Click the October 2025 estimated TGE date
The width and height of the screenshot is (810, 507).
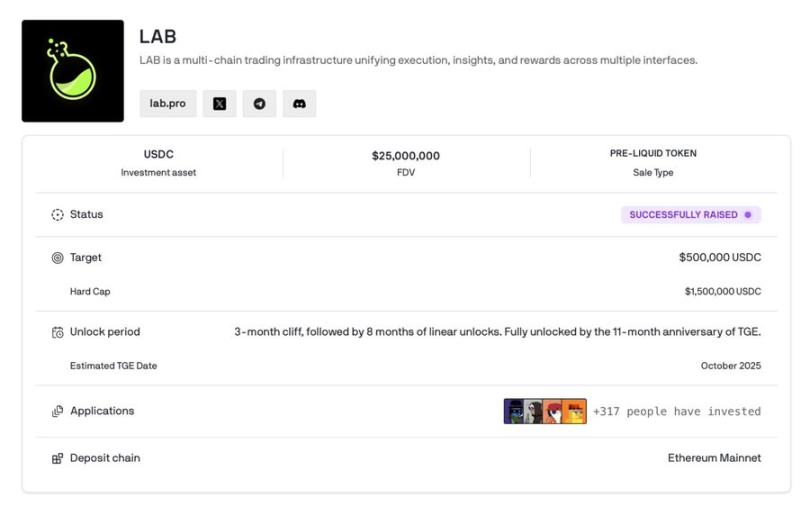pos(730,366)
